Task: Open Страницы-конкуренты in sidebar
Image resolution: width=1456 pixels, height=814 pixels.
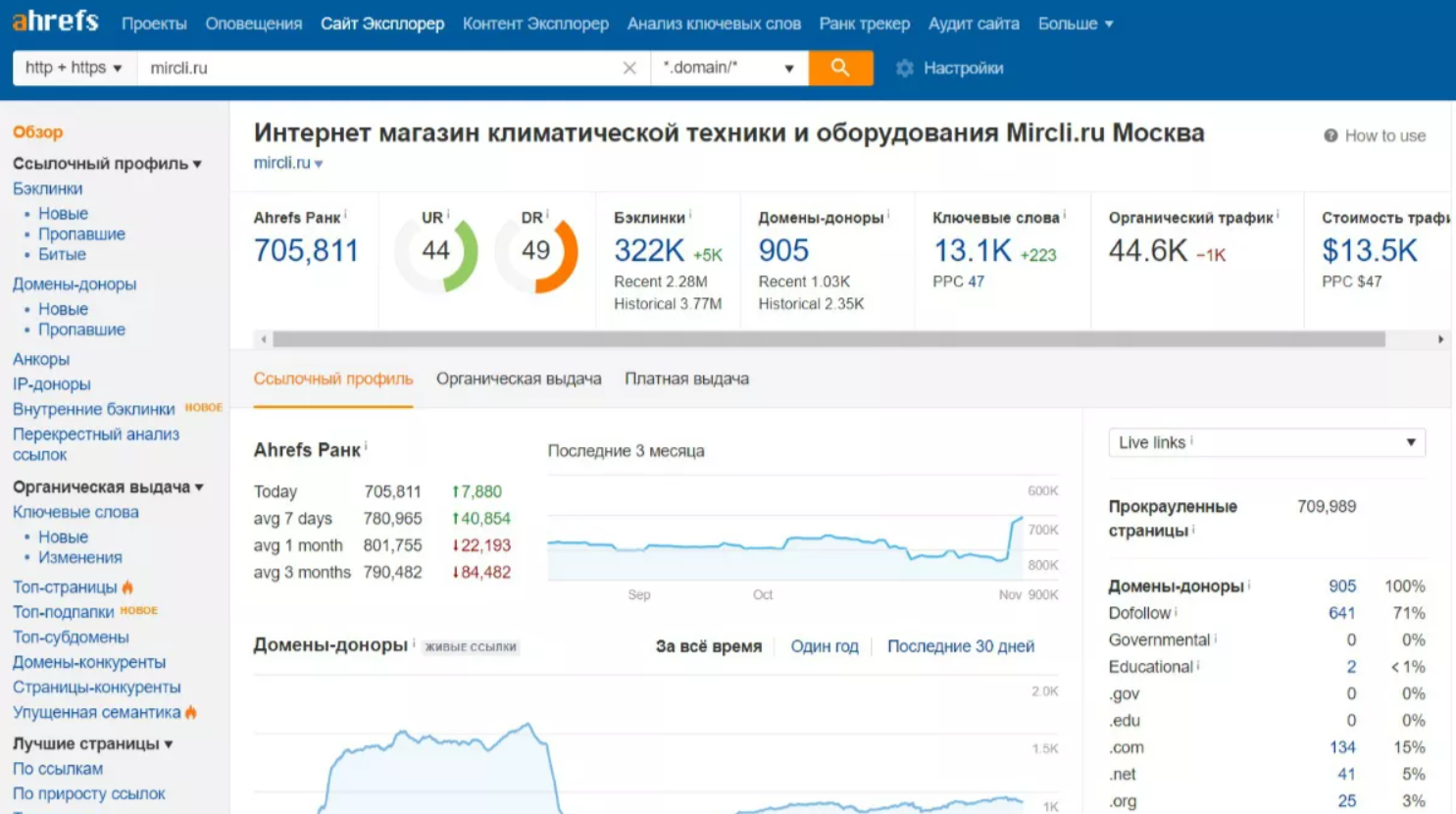Action: click(96, 687)
